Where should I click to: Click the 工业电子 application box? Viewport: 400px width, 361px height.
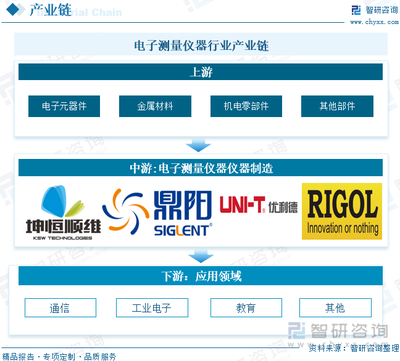(x=152, y=308)
